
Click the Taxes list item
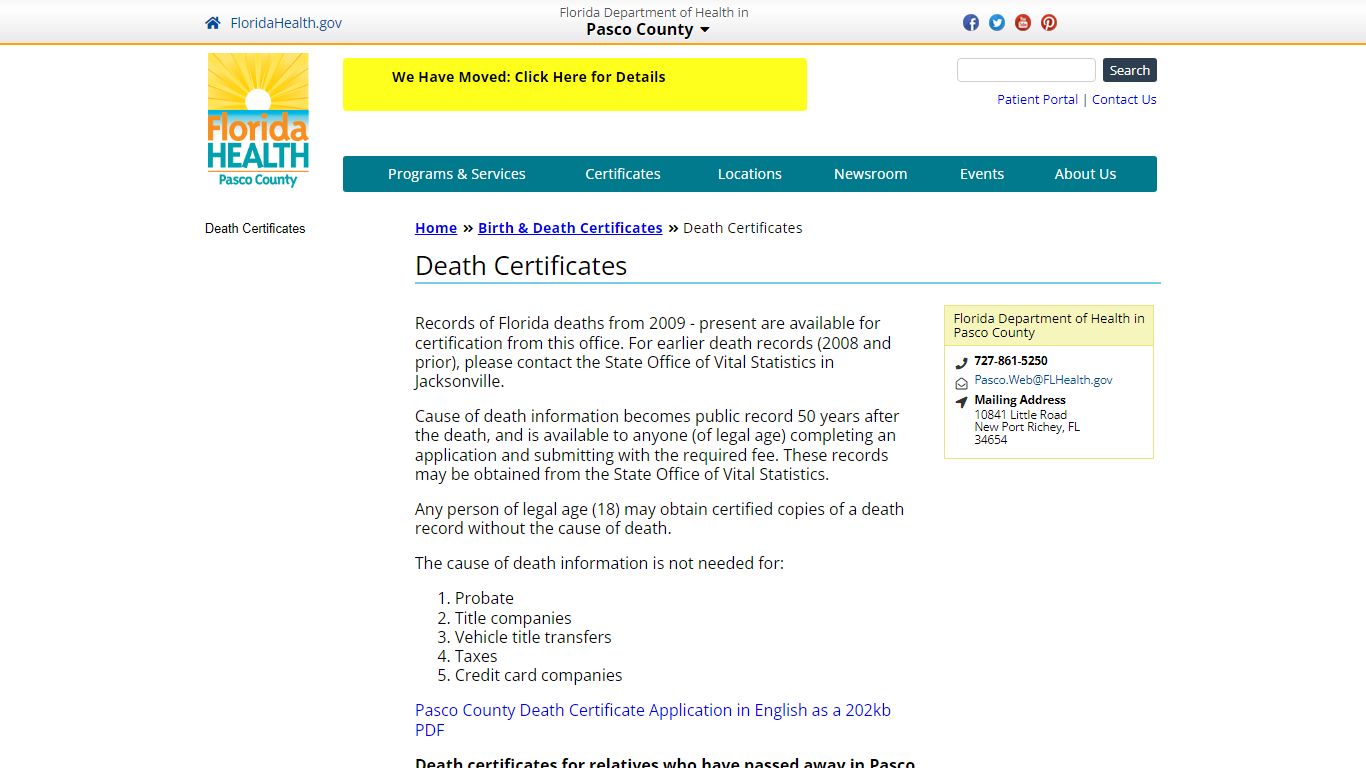pos(476,656)
